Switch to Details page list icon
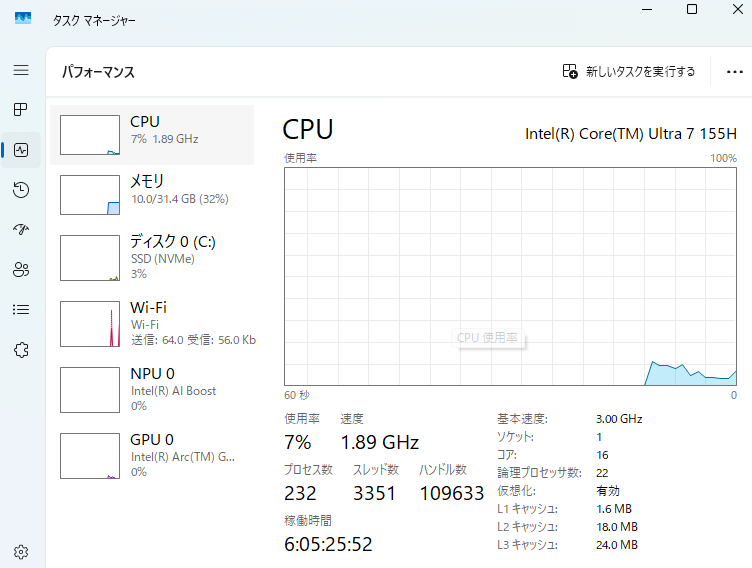This screenshot has width=752, height=568. tap(21, 309)
